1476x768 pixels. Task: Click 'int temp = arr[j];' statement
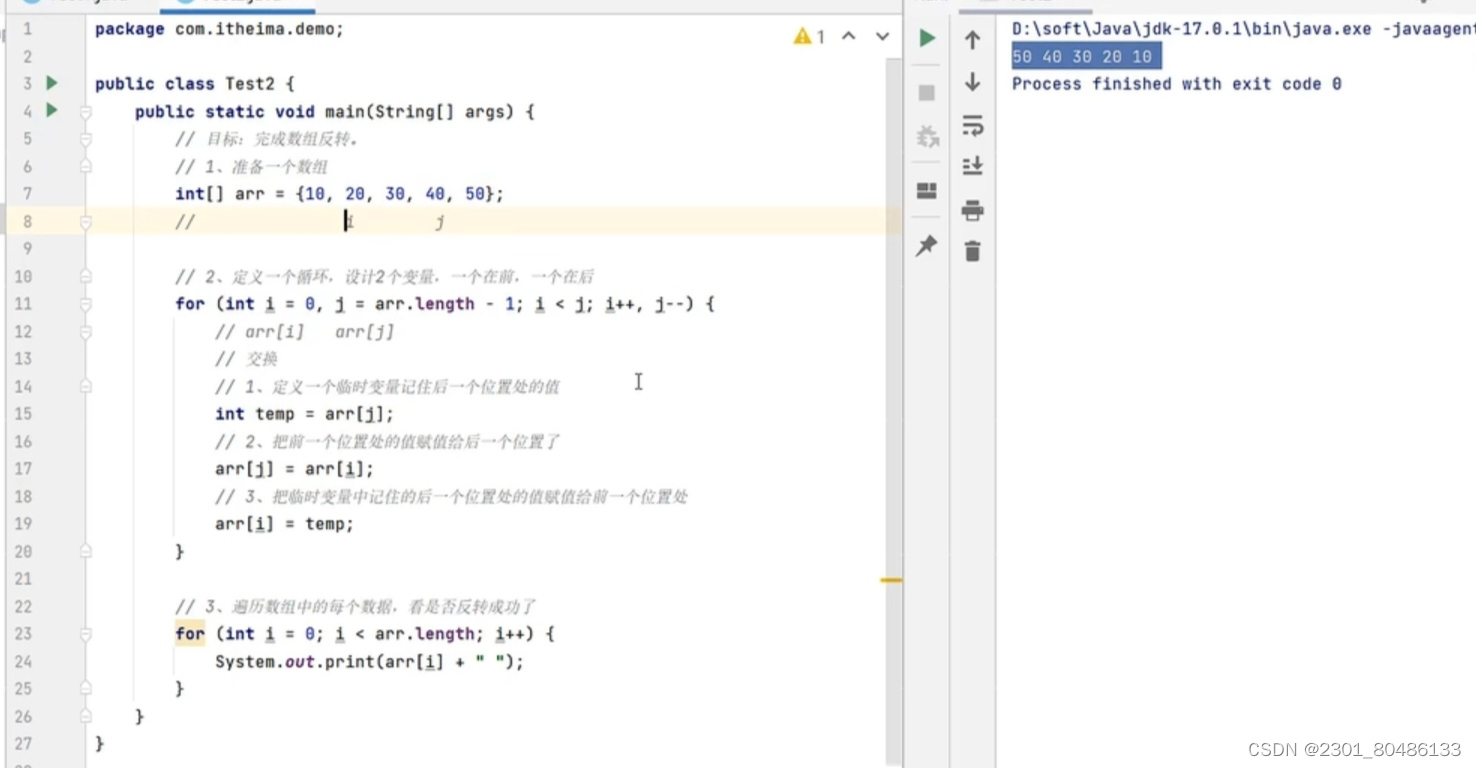point(304,414)
